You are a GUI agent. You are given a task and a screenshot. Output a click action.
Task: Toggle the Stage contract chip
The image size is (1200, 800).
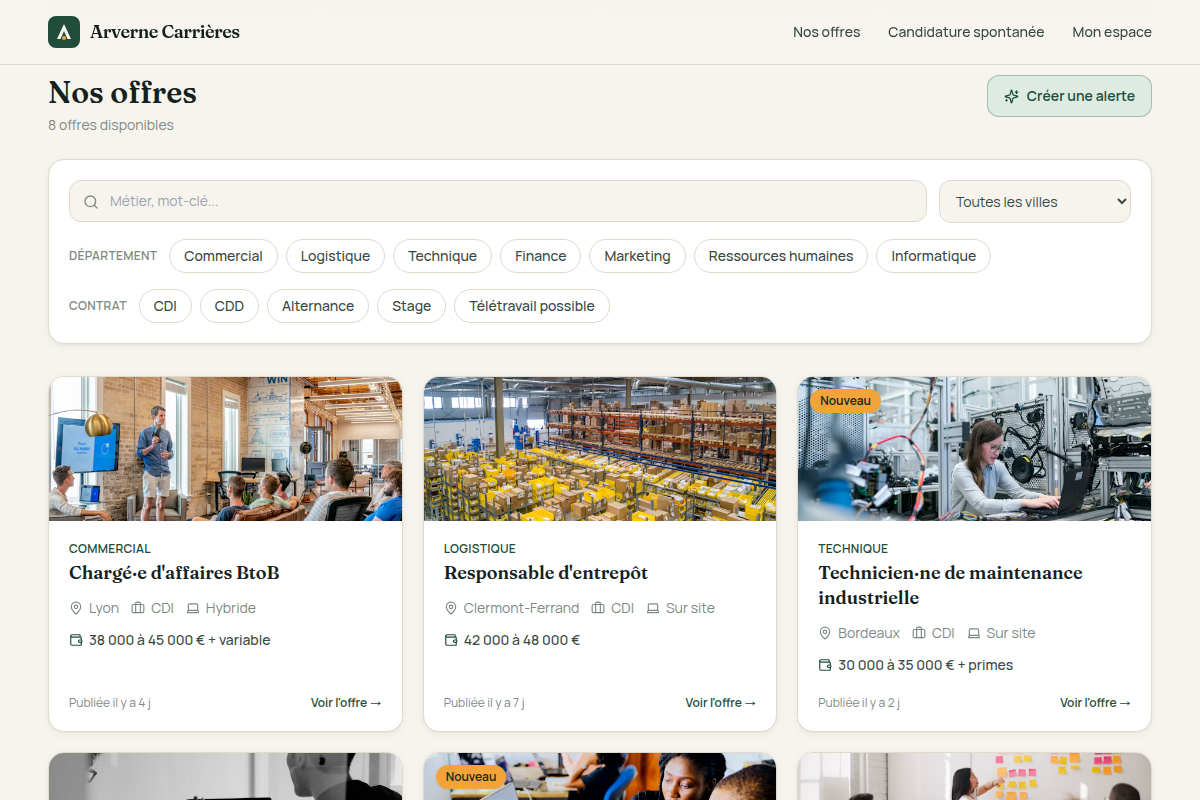[411, 306]
